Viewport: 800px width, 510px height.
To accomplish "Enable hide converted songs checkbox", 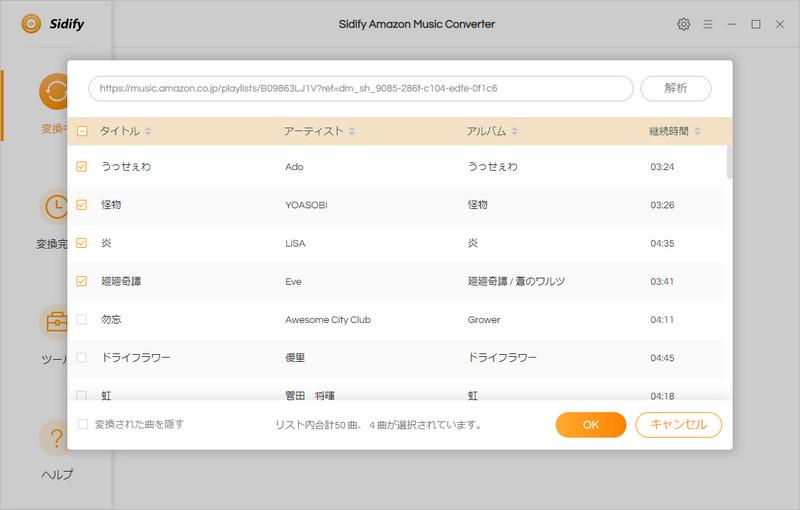I will 83,424.
